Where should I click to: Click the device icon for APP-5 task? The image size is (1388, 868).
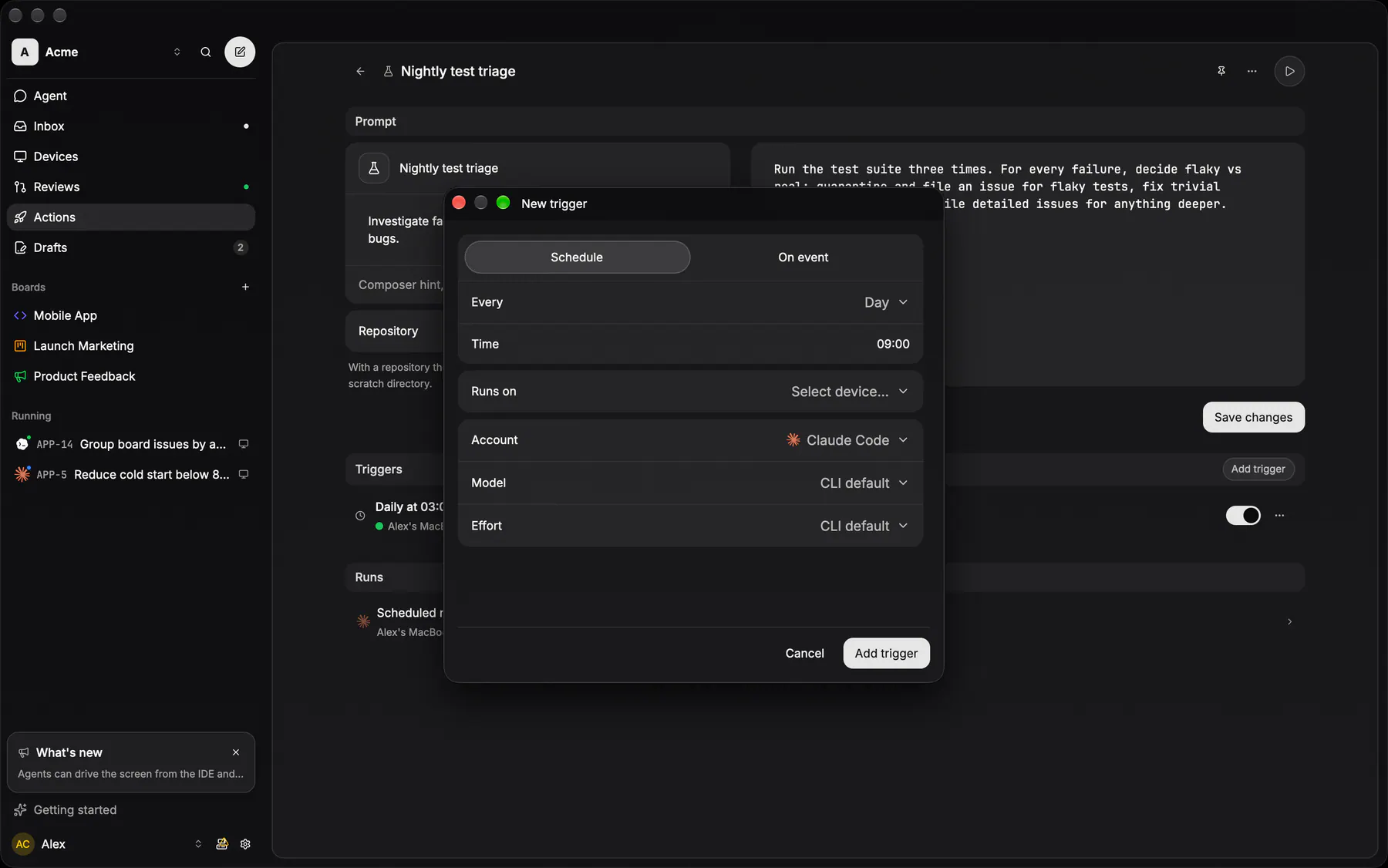(244, 474)
